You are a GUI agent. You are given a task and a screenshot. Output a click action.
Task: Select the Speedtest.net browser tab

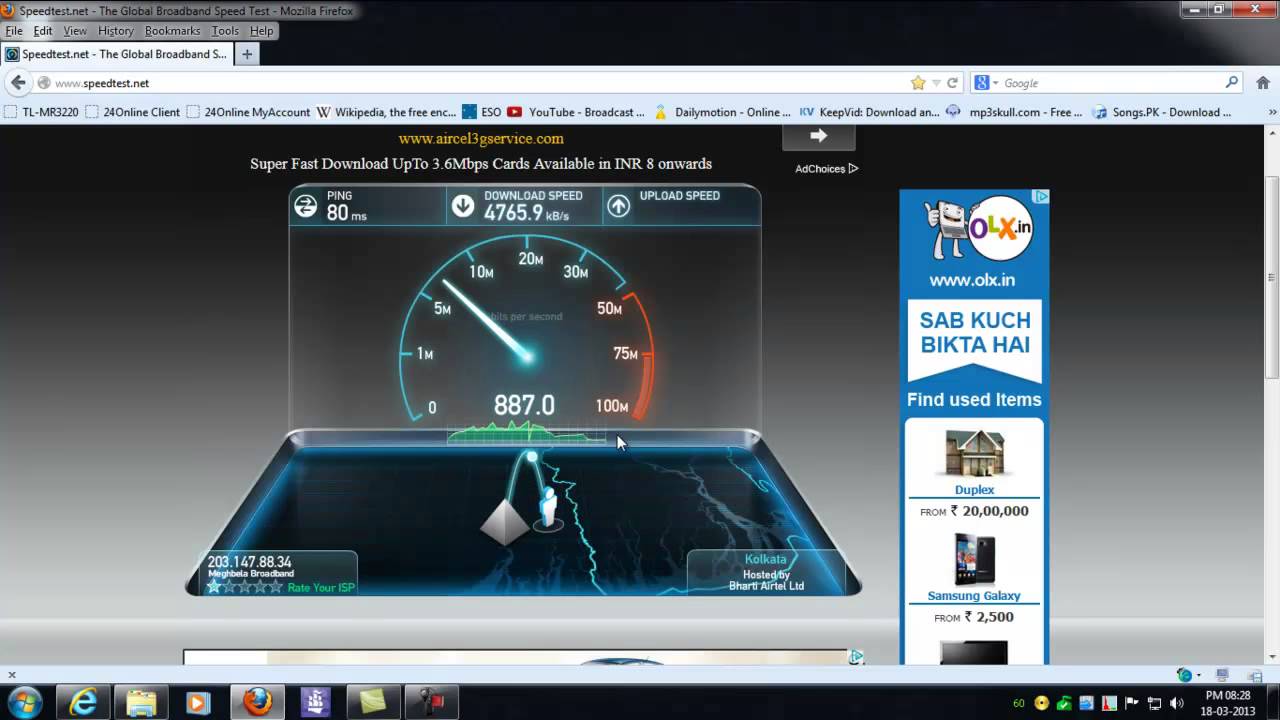[x=117, y=54]
